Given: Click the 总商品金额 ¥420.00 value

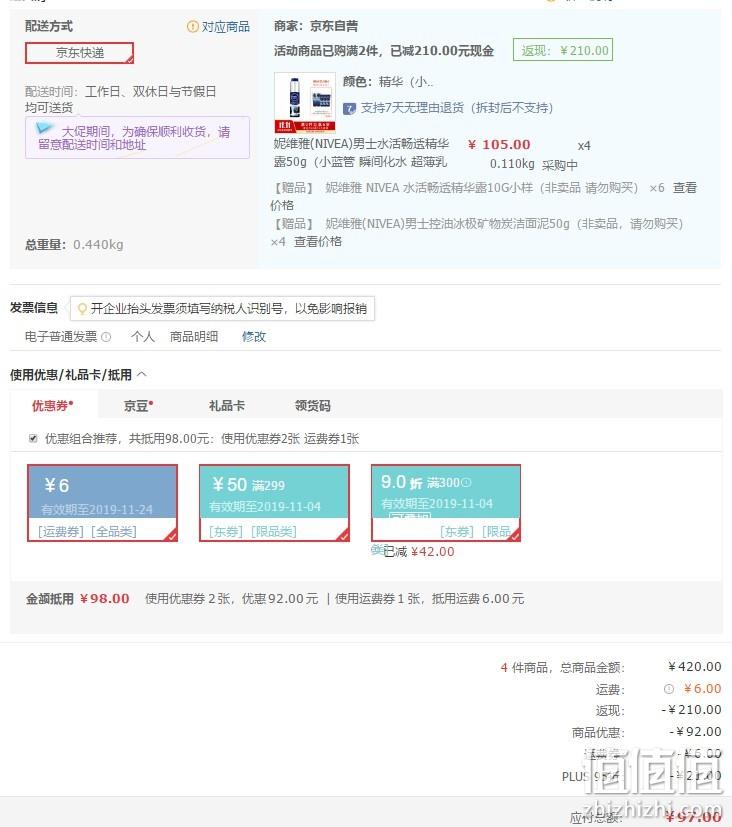Looking at the screenshot, I should click(x=694, y=667).
